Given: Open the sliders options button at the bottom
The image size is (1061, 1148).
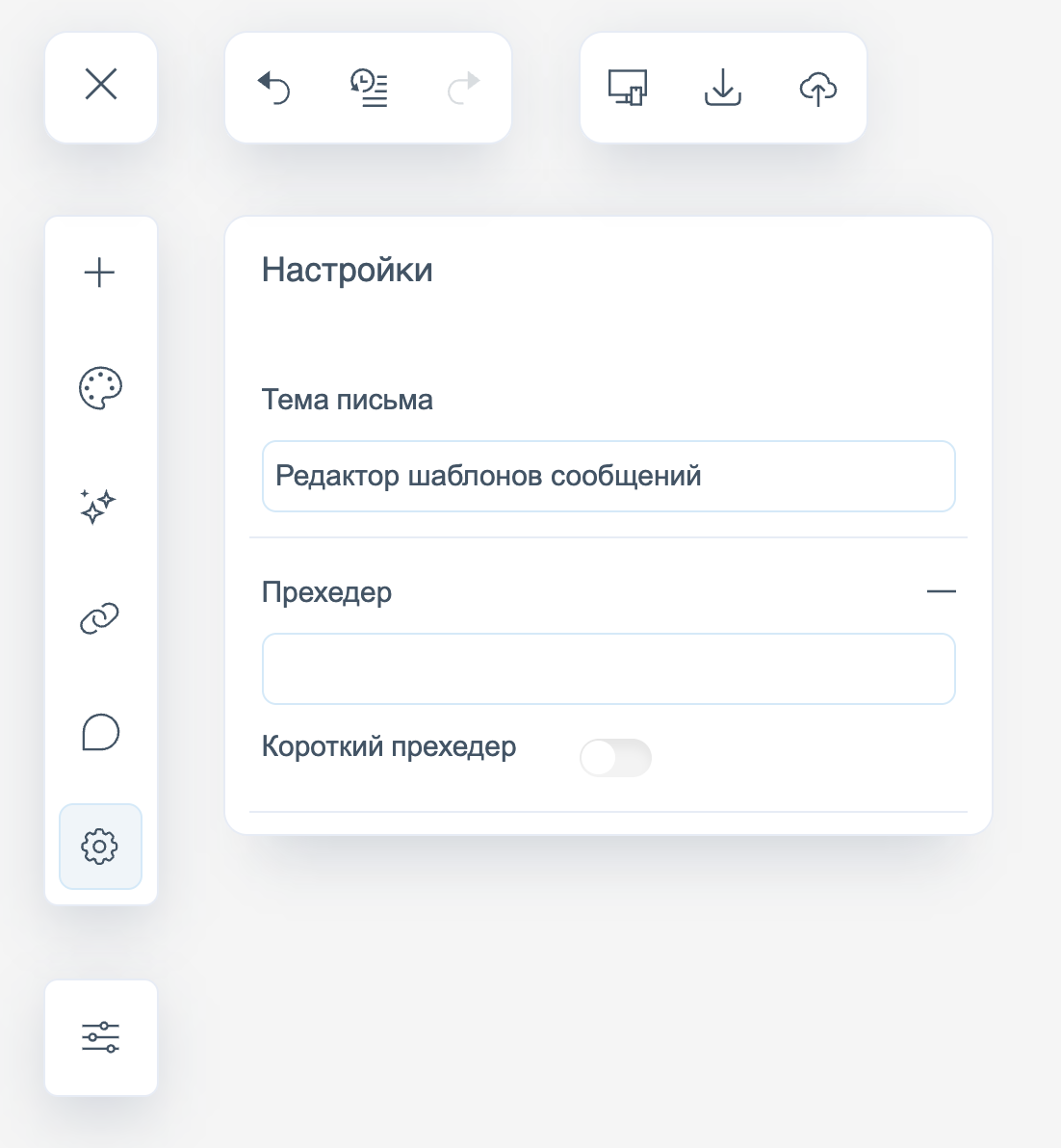Looking at the screenshot, I should [100, 1037].
